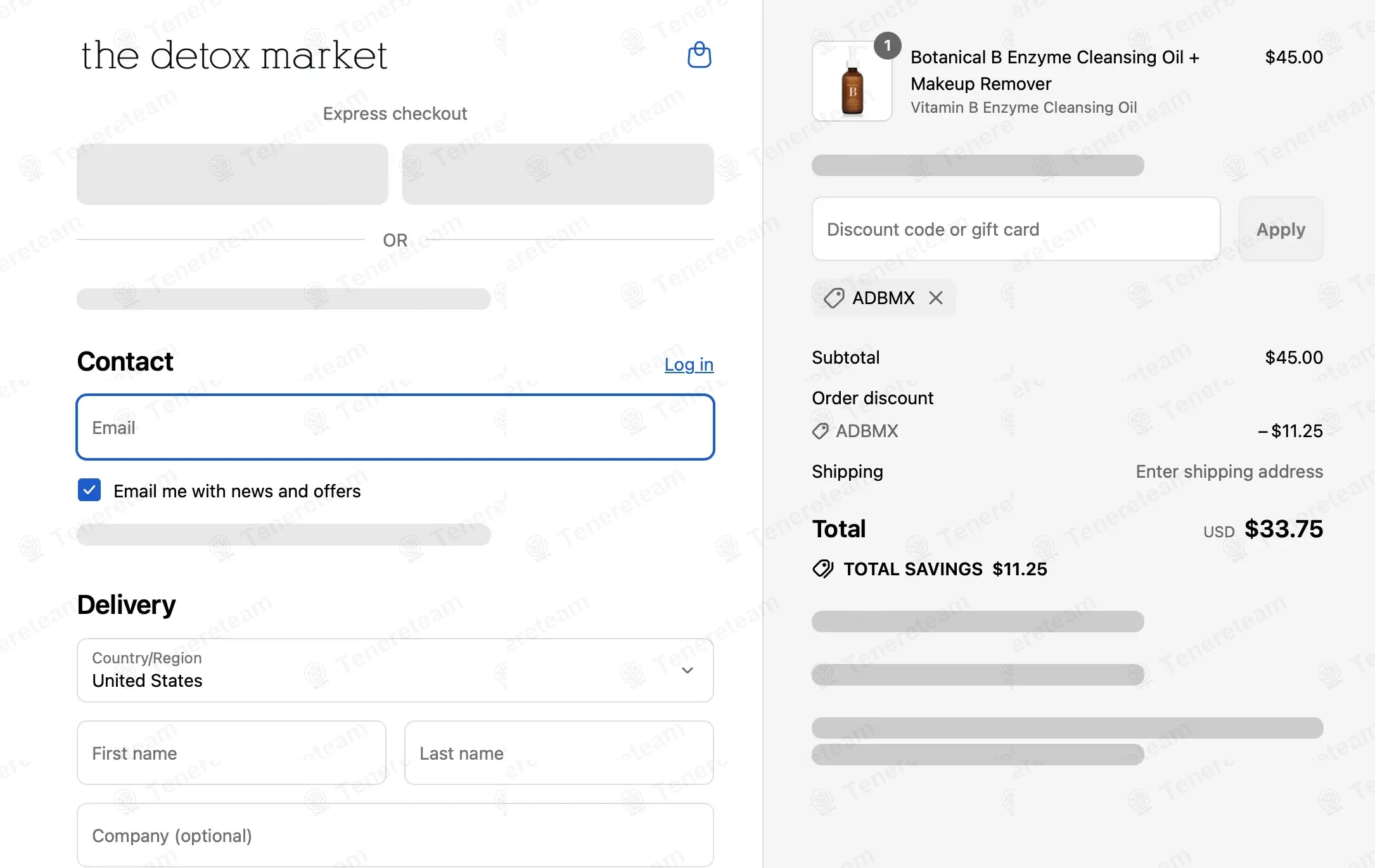
Task: Click the –$11.25 discount amount
Action: pyautogui.click(x=1290, y=431)
